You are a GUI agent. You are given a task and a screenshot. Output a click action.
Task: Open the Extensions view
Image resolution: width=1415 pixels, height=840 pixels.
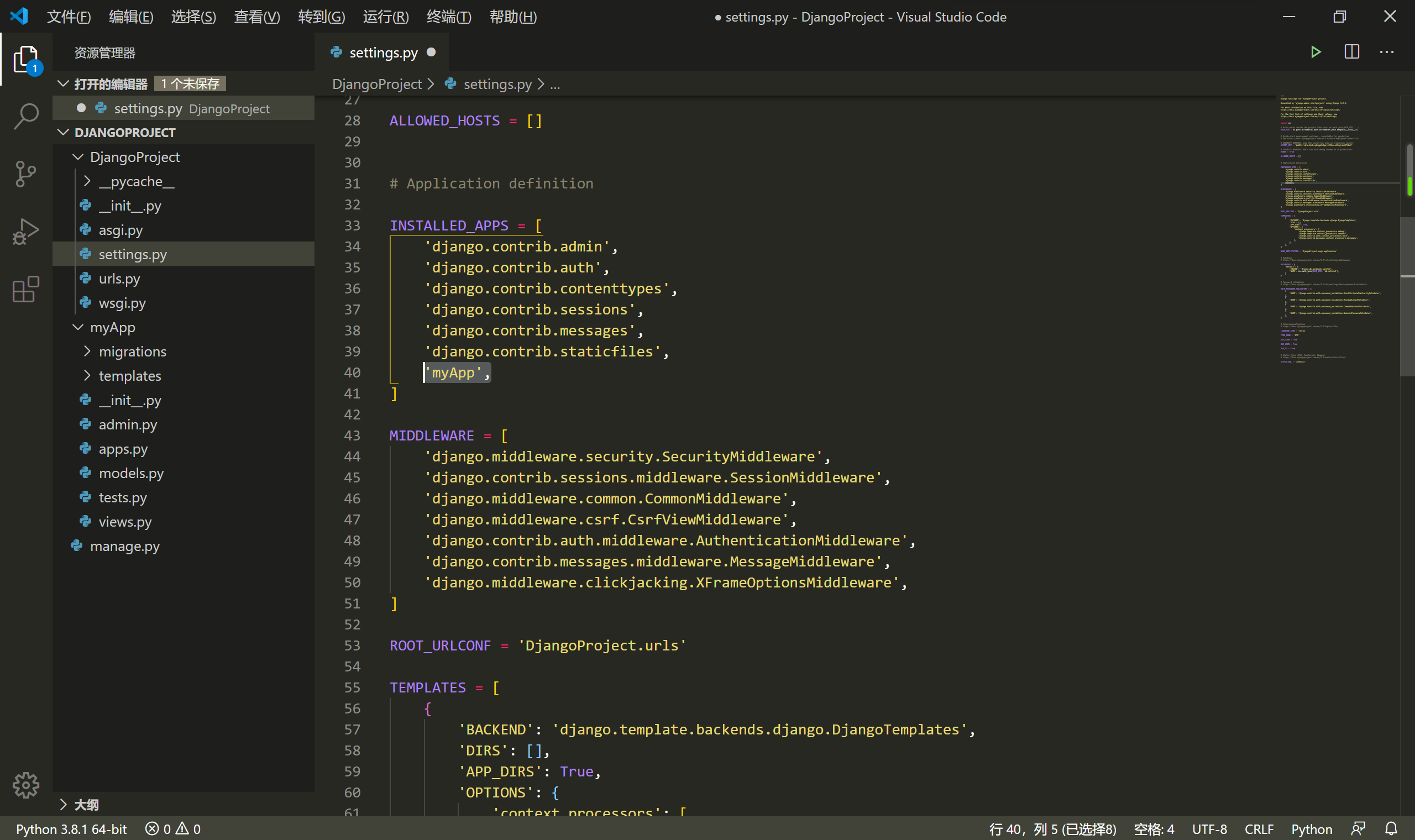coord(26,289)
